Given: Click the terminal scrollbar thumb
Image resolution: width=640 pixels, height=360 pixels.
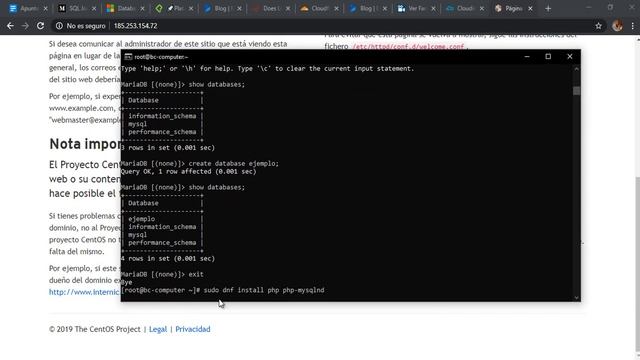Looking at the screenshot, I should [x=576, y=91].
